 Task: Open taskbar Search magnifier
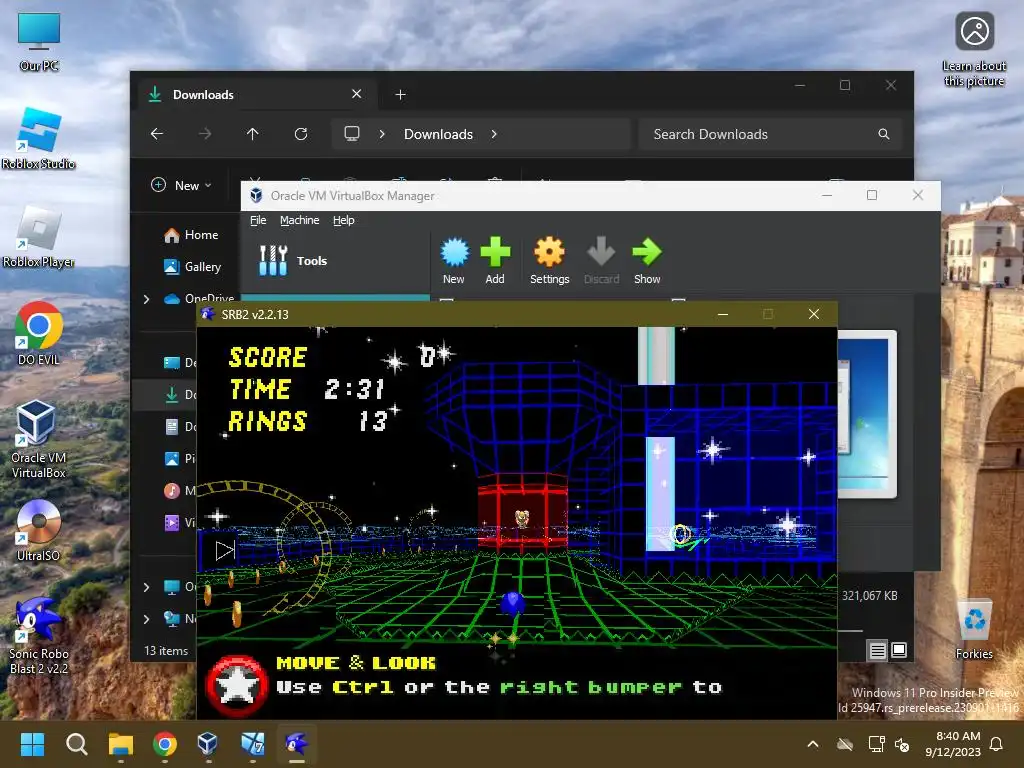(76, 744)
